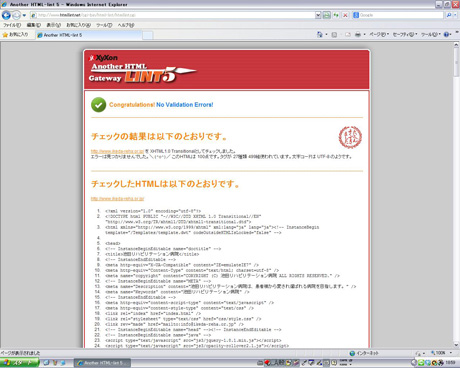The width and height of the screenshot is (460, 368).
Task: Click the vertical scrollbar down arrow
Action: point(456,345)
